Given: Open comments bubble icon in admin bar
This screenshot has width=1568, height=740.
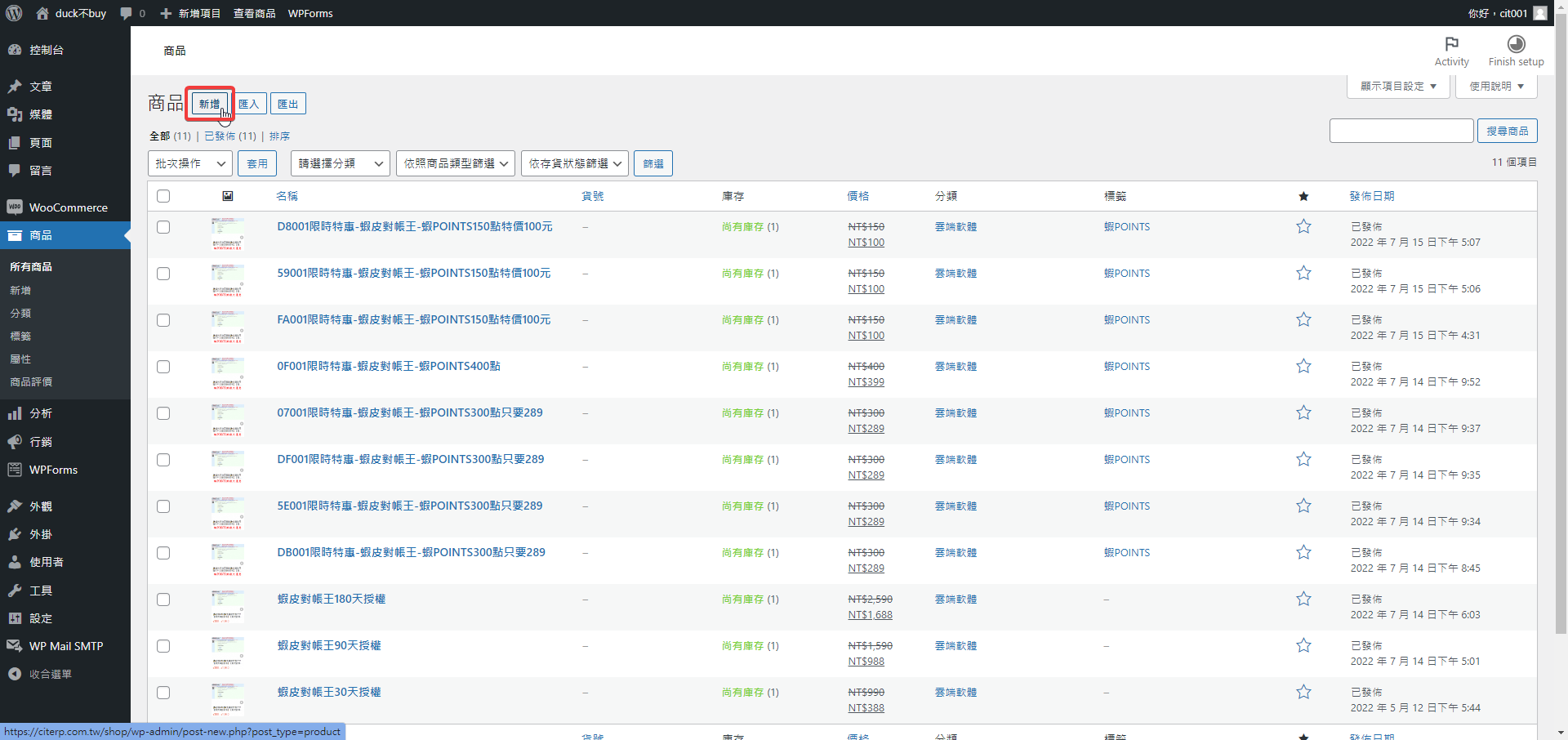Looking at the screenshot, I should click(x=127, y=13).
